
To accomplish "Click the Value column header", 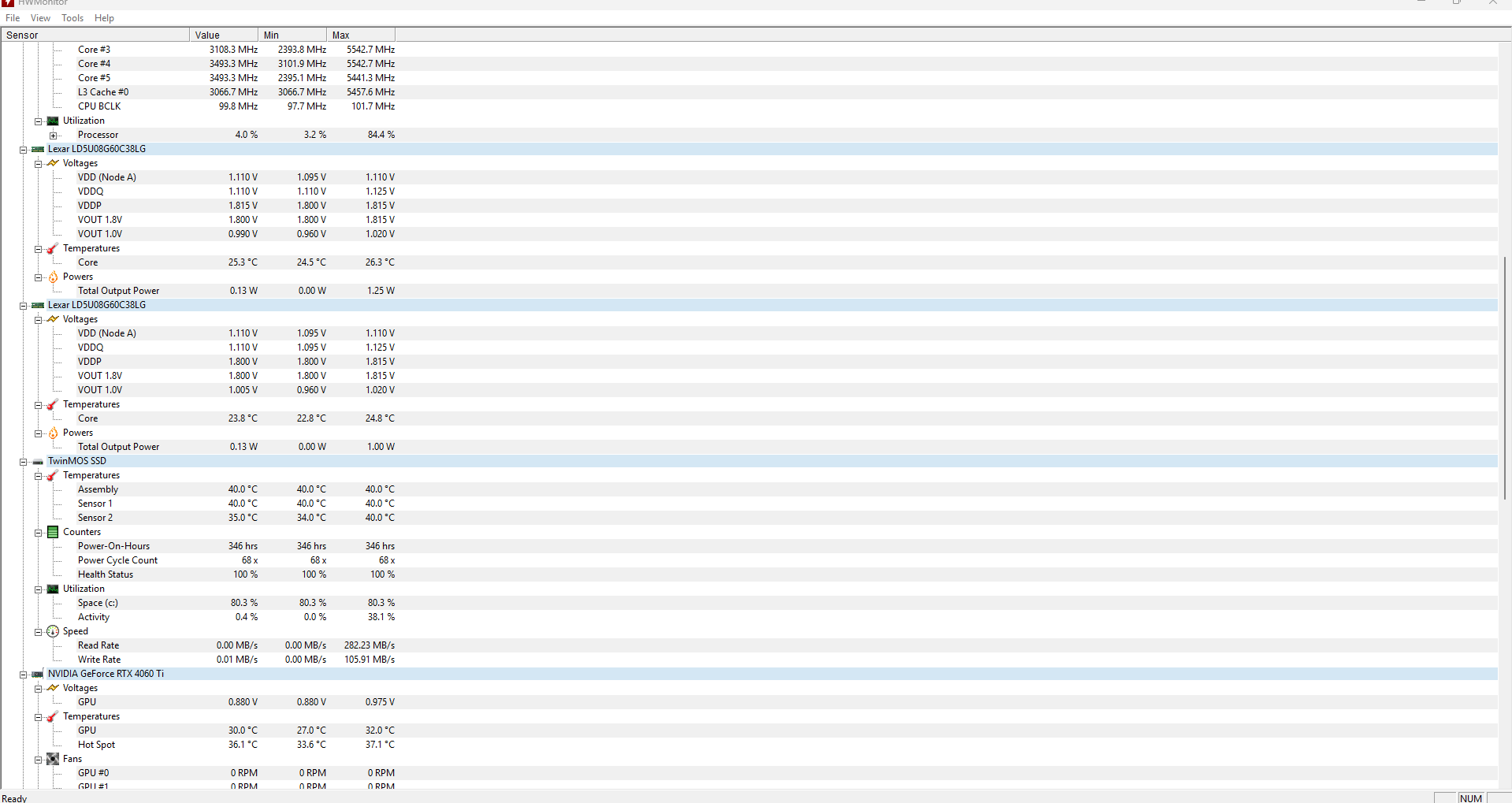I will [x=224, y=35].
